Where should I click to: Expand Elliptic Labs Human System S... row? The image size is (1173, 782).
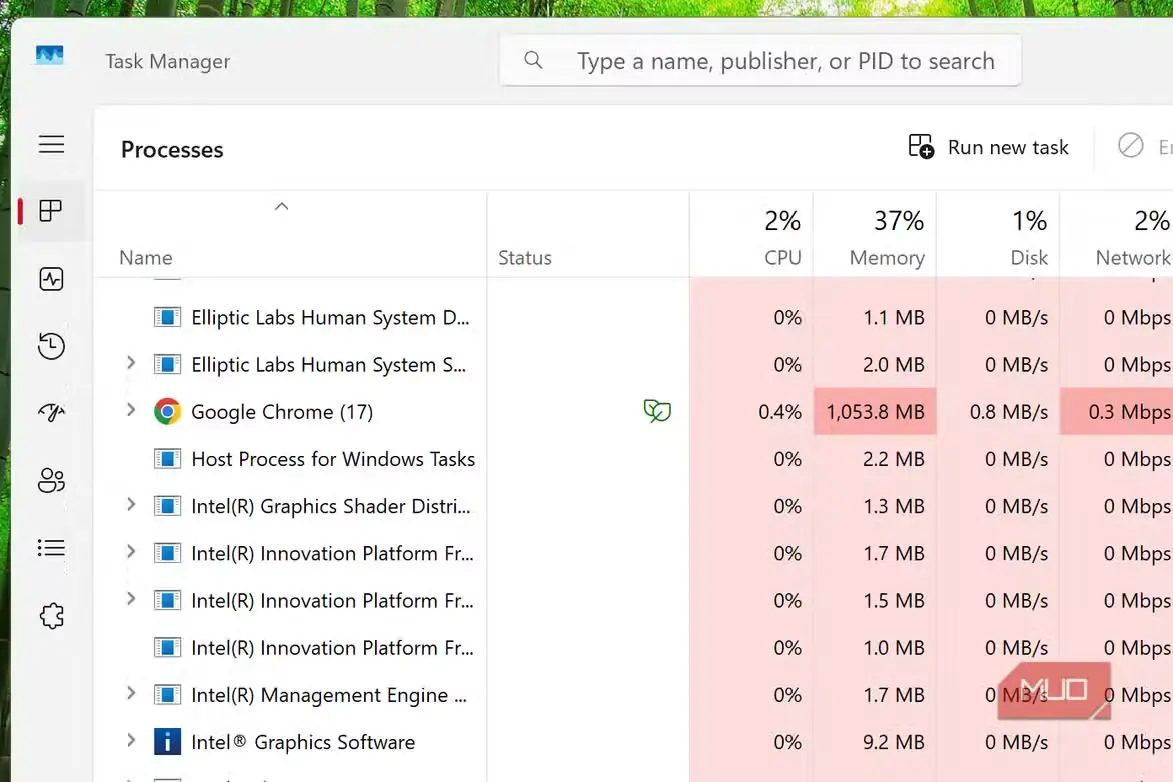point(131,364)
